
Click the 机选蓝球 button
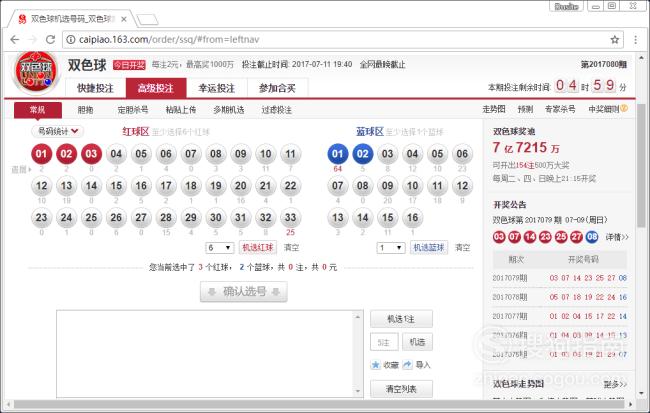point(429,248)
